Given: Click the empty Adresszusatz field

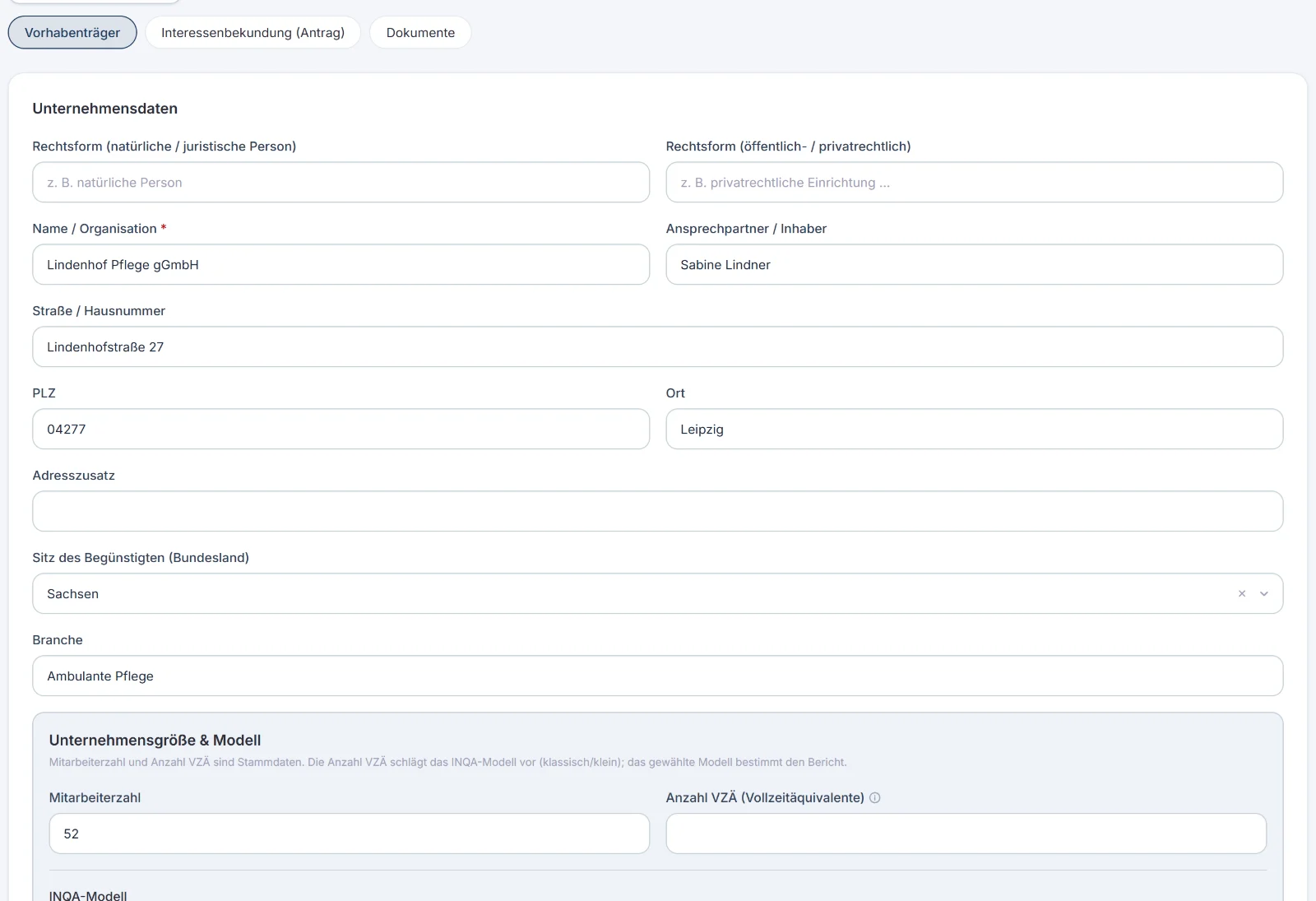Looking at the screenshot, I should coord(657,511).
